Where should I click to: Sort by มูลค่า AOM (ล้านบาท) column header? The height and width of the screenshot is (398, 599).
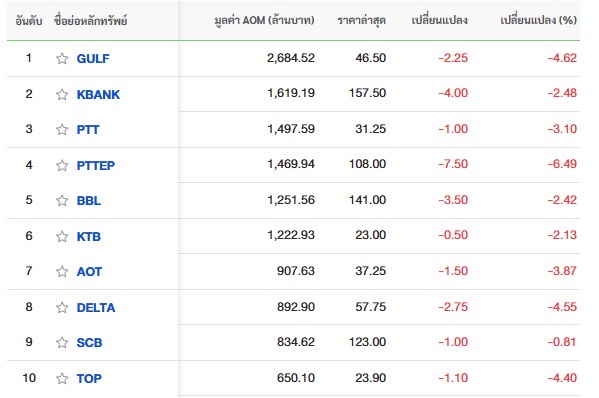(264, 20)
